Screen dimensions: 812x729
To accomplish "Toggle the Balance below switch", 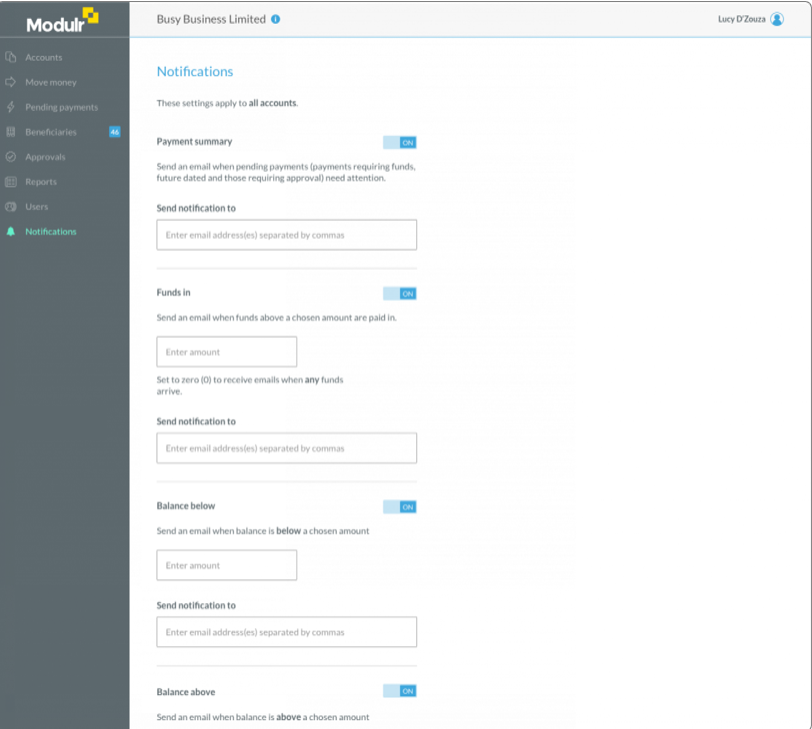I will tap(400, 507).
